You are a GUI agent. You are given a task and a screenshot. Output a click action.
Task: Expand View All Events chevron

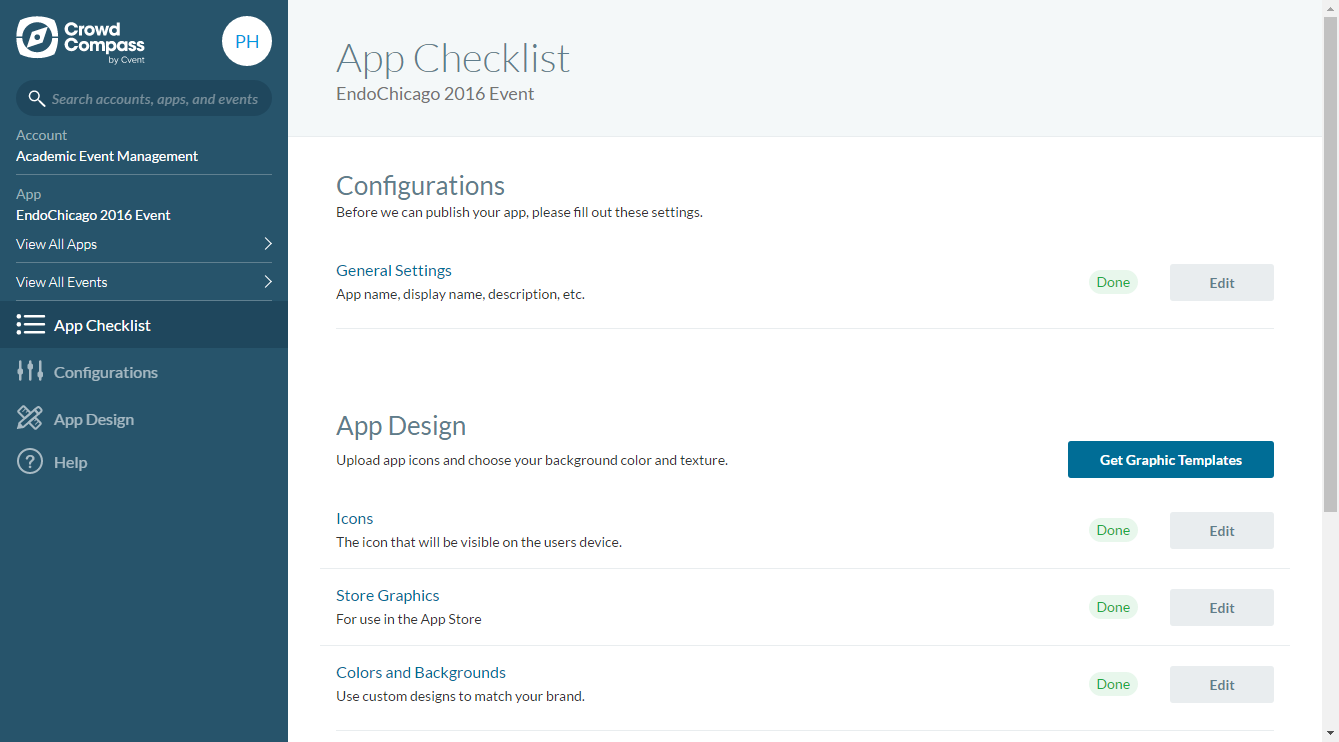(267, 282)
